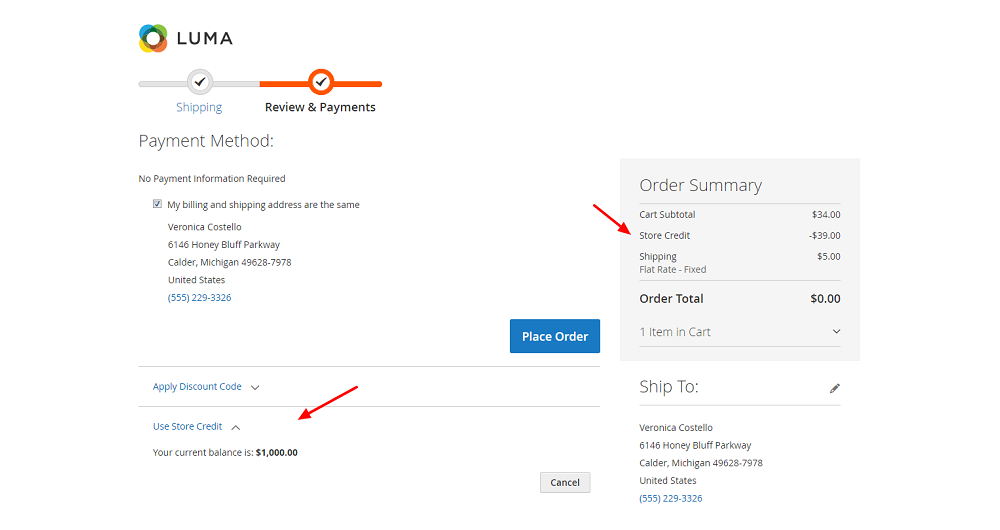Image resolution: width=1000 pixels, height=530 pixels.
Task: Click the "1 Item in Cart" text
Action: (x=675, y=332)
